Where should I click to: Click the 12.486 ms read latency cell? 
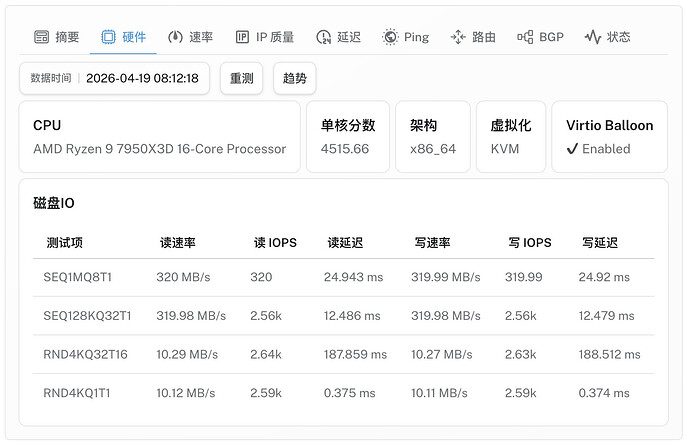point(352,316)
